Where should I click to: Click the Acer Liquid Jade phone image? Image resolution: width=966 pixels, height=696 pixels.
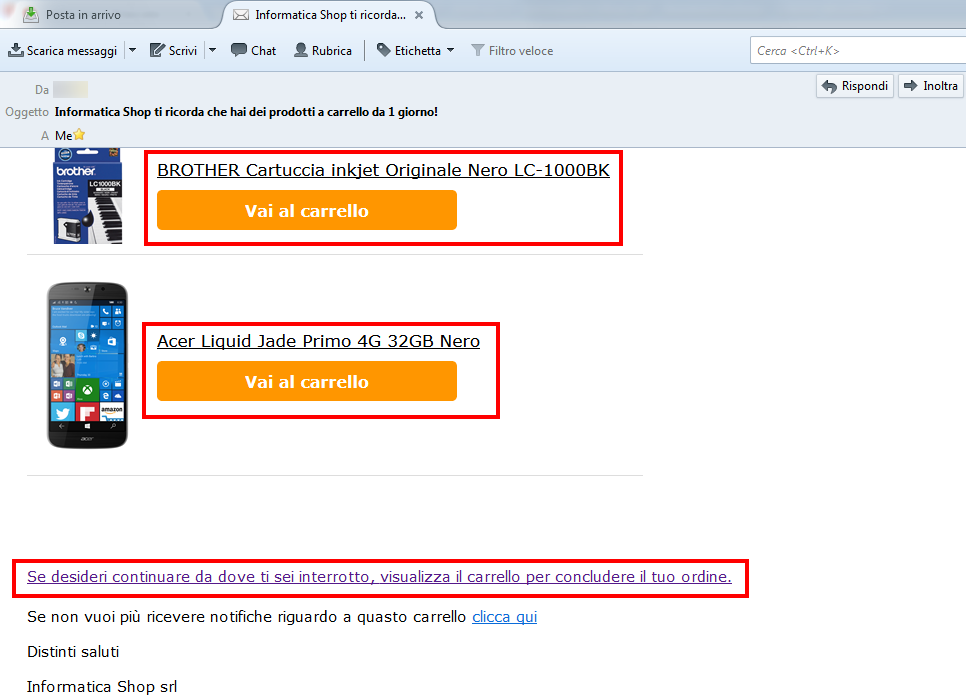pos(87,365)
